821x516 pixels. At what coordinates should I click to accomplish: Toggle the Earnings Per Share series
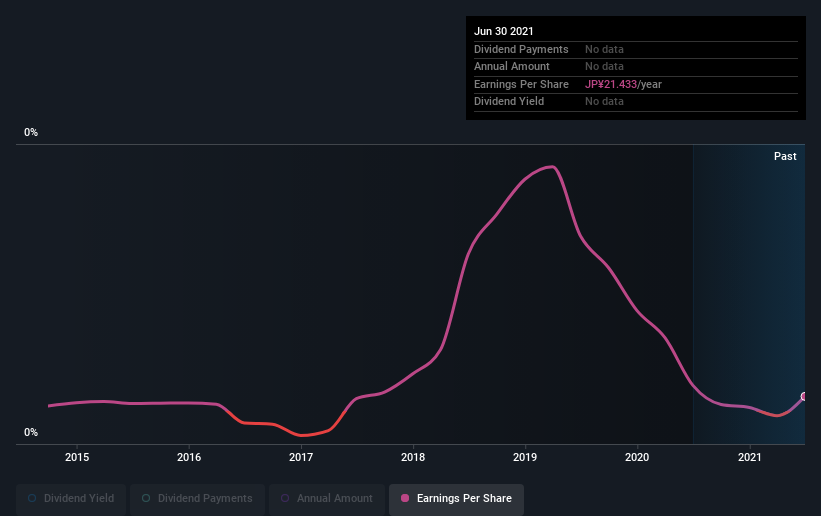pyautogui.click(x=456, y=498)
